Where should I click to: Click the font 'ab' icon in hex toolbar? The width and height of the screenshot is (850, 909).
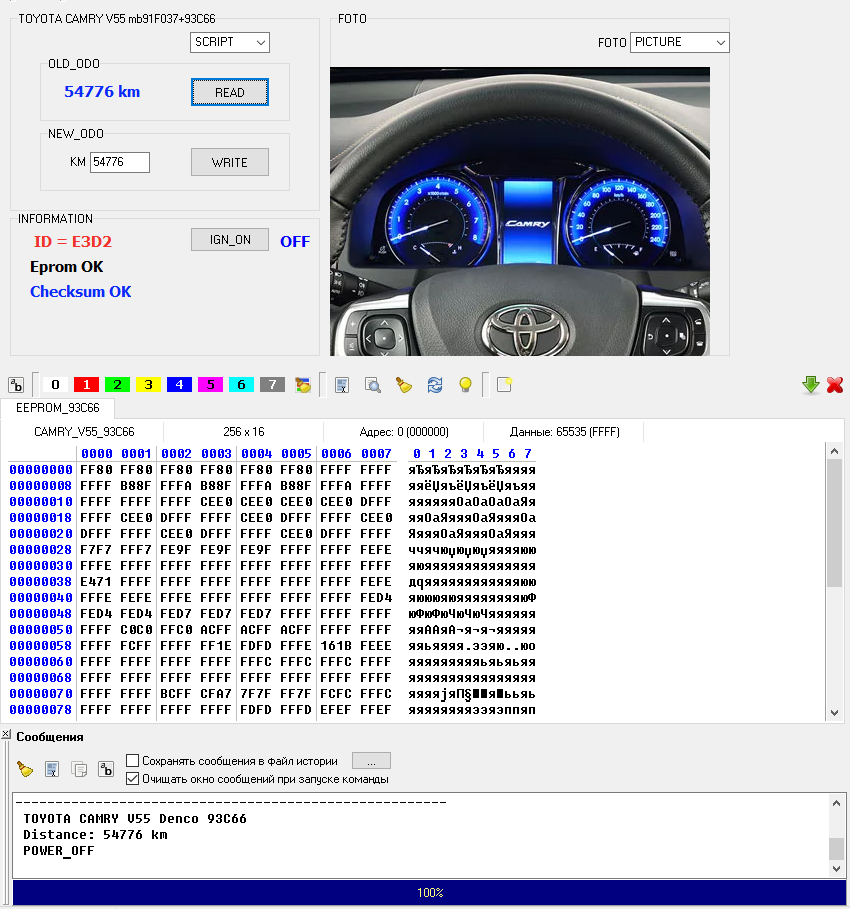pyautogui.click(x=16, y=385)
